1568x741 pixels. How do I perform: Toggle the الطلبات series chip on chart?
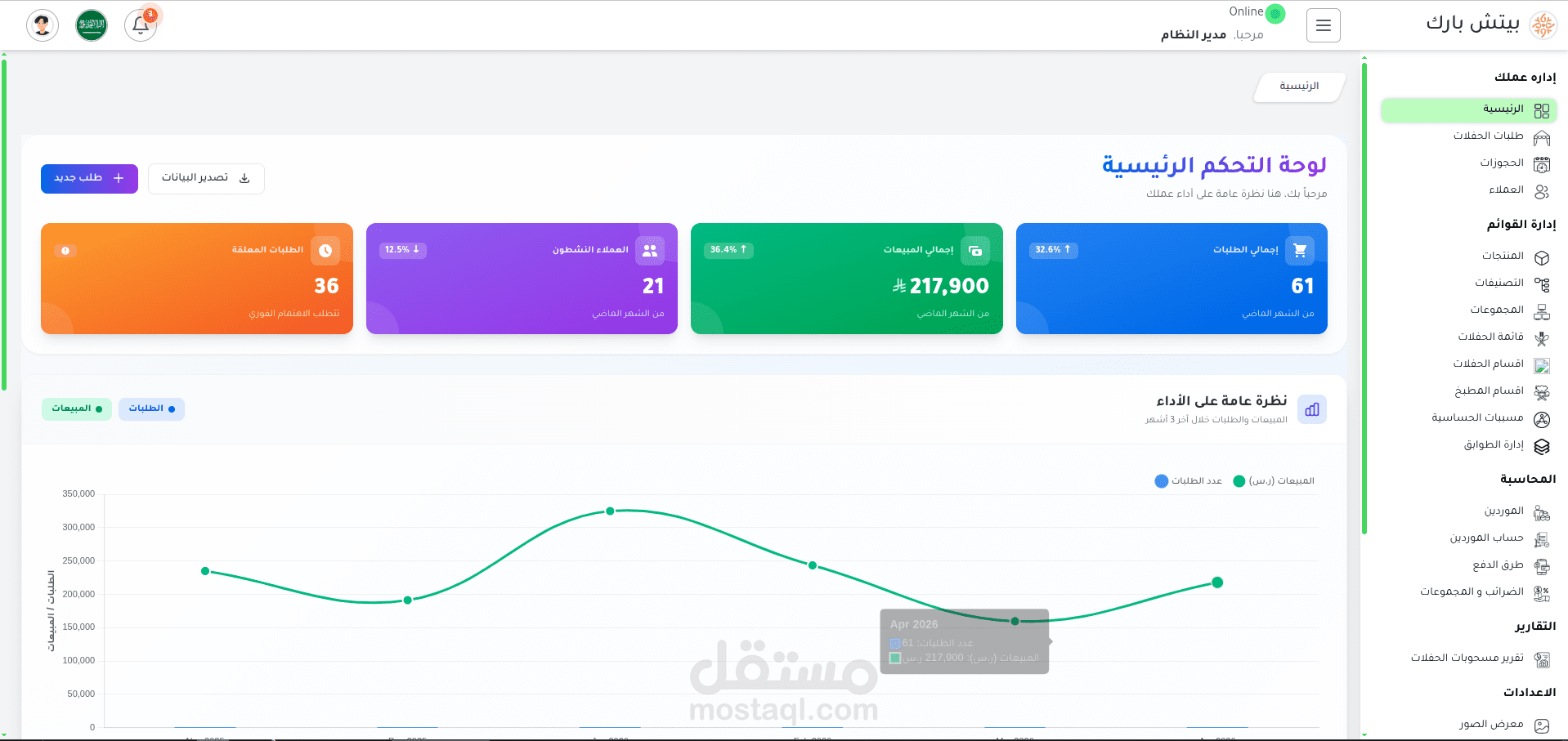(151, 408)
